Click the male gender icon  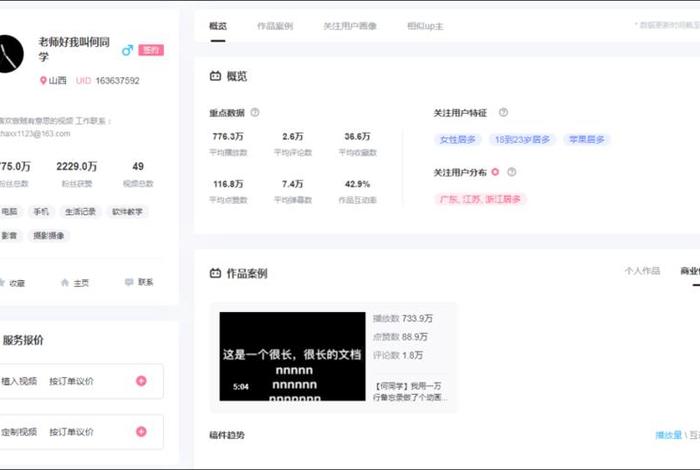127,50
